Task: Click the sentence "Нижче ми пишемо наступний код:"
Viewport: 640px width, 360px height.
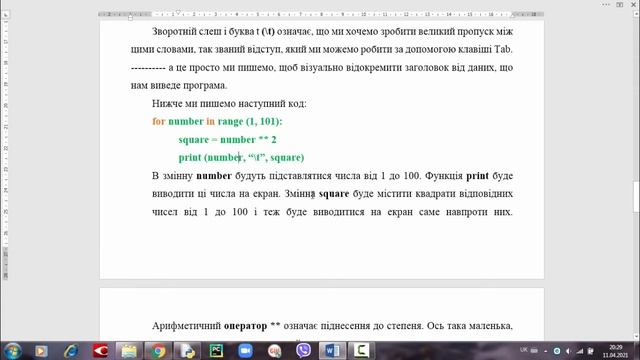Action: click(229, 104)
